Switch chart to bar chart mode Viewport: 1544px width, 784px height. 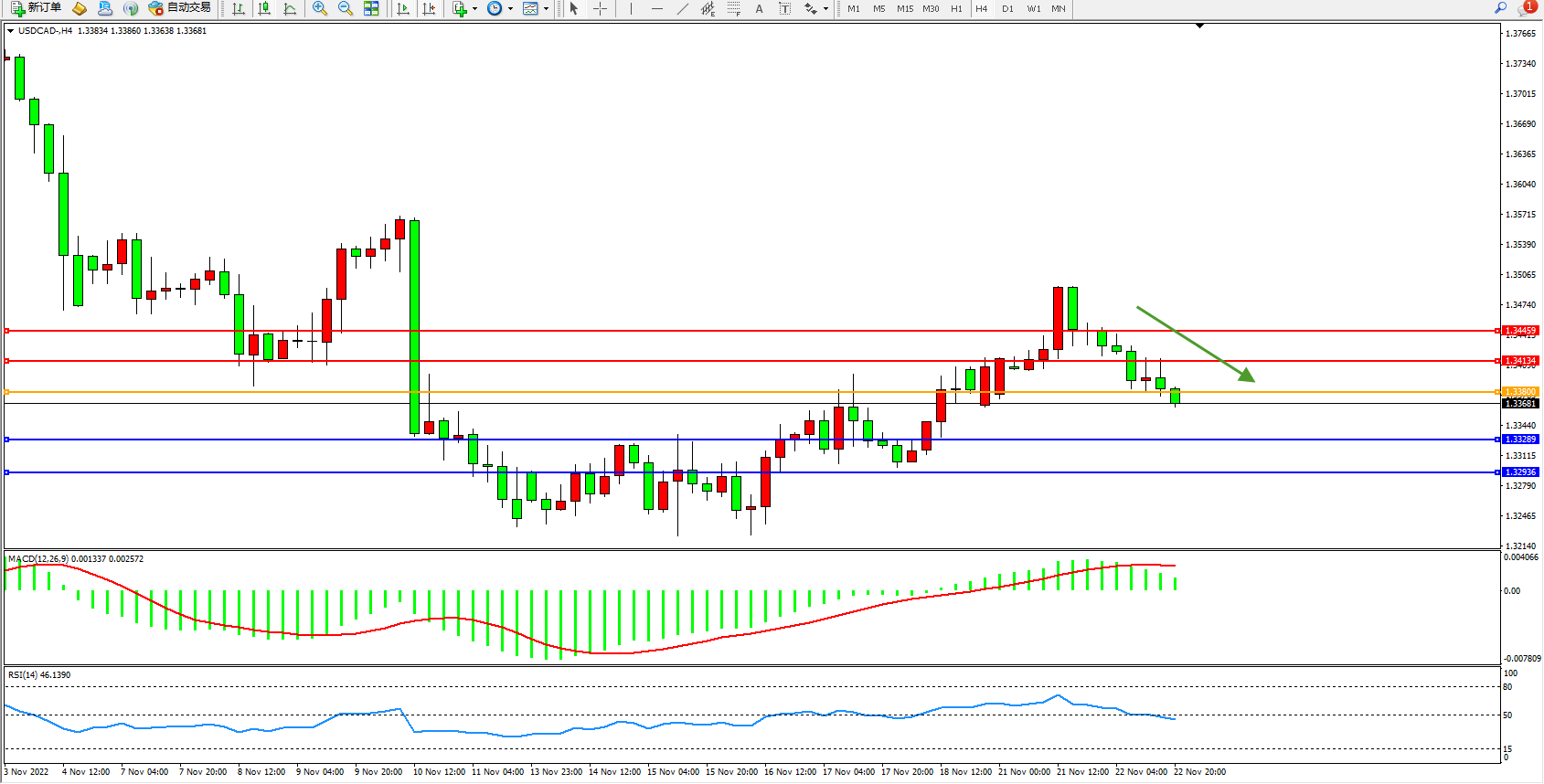tap(239, 8)
